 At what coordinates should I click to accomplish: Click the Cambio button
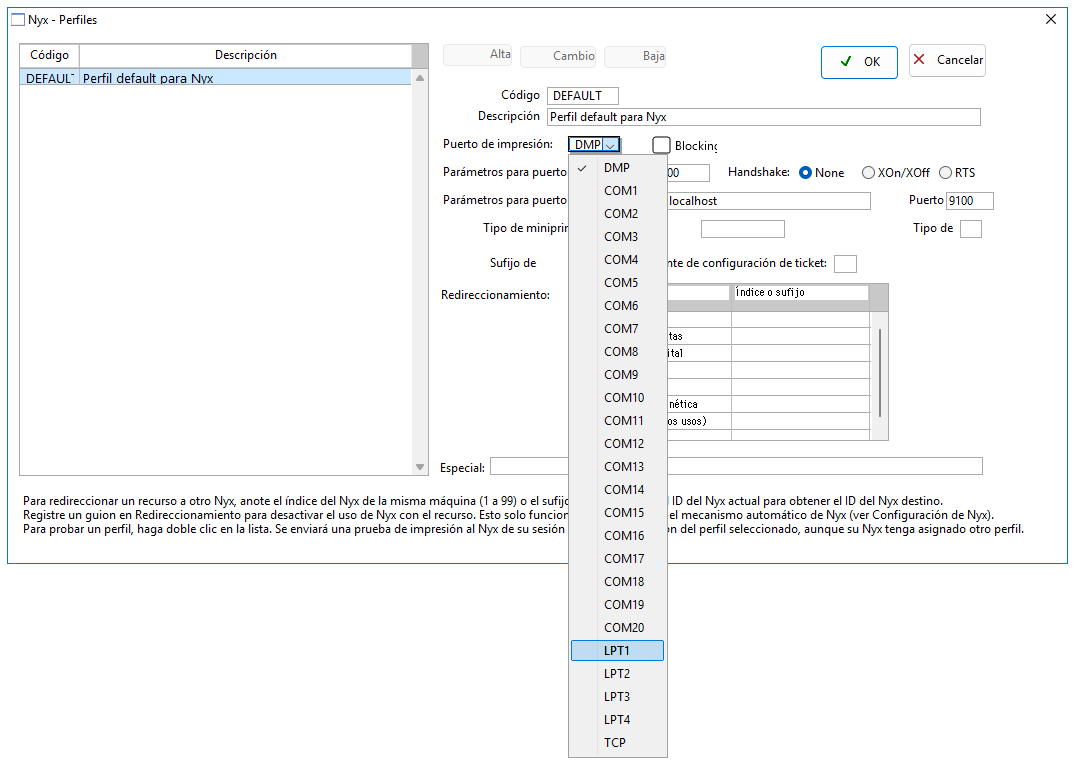(x=558, y=56)
